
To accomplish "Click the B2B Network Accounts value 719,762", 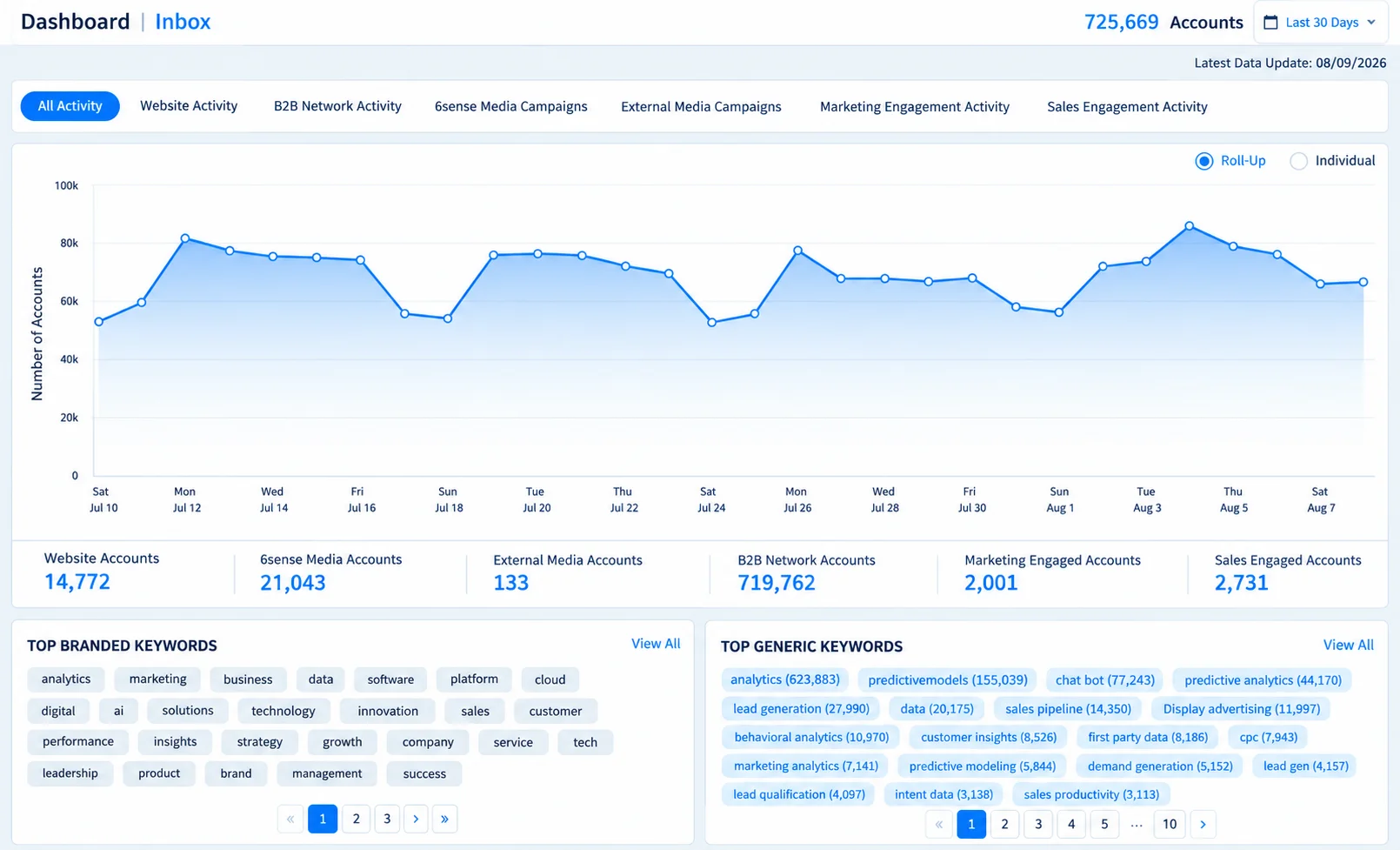I will (x=777, y=583).
